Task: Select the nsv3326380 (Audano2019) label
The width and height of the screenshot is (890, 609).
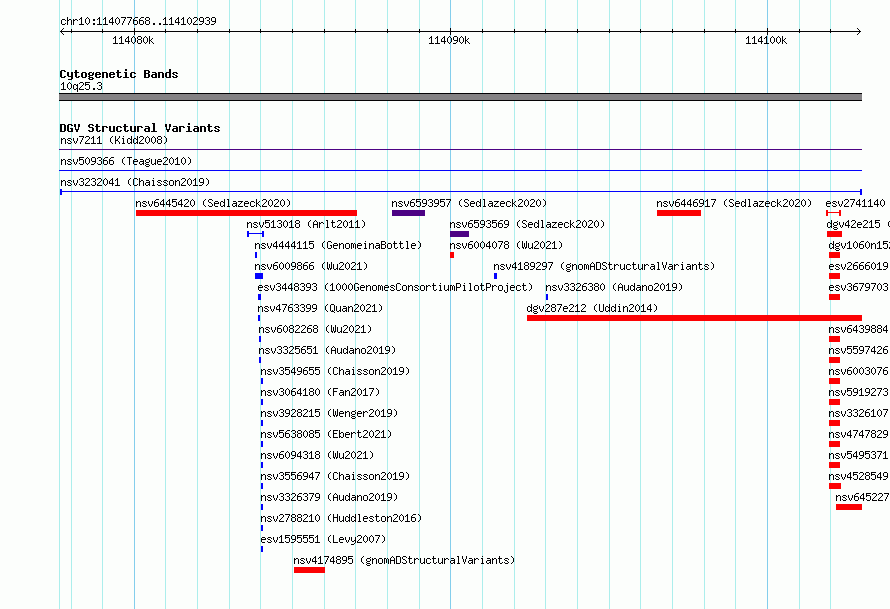Action: point(614,287)
